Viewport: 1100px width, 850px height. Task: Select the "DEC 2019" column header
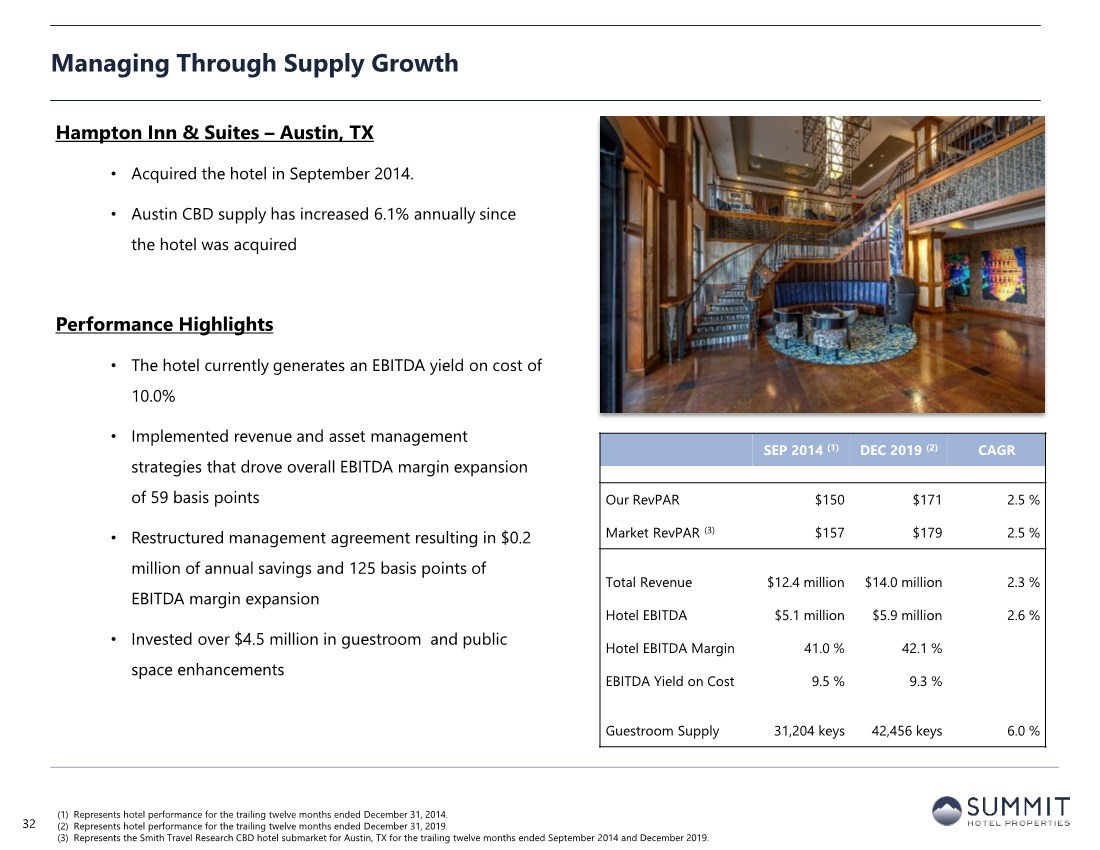(x=899, y=450)
